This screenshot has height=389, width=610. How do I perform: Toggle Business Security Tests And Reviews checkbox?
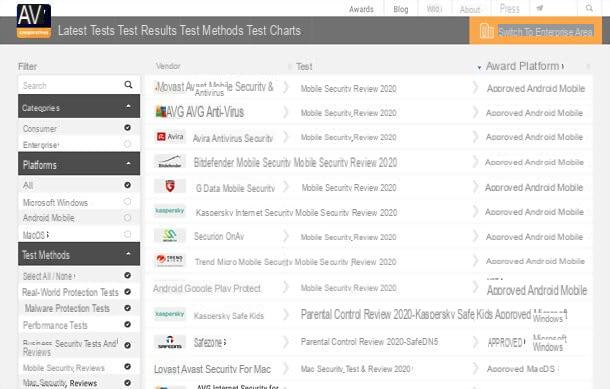127,345
